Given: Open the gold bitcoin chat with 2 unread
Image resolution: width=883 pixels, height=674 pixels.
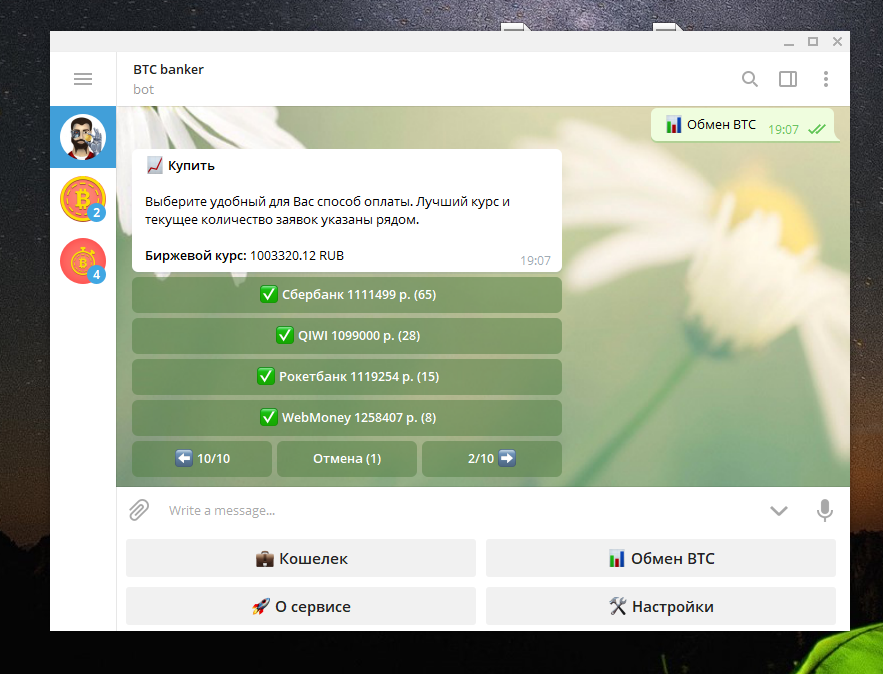Looking at the screenshot, I should (x=83, y=199).
